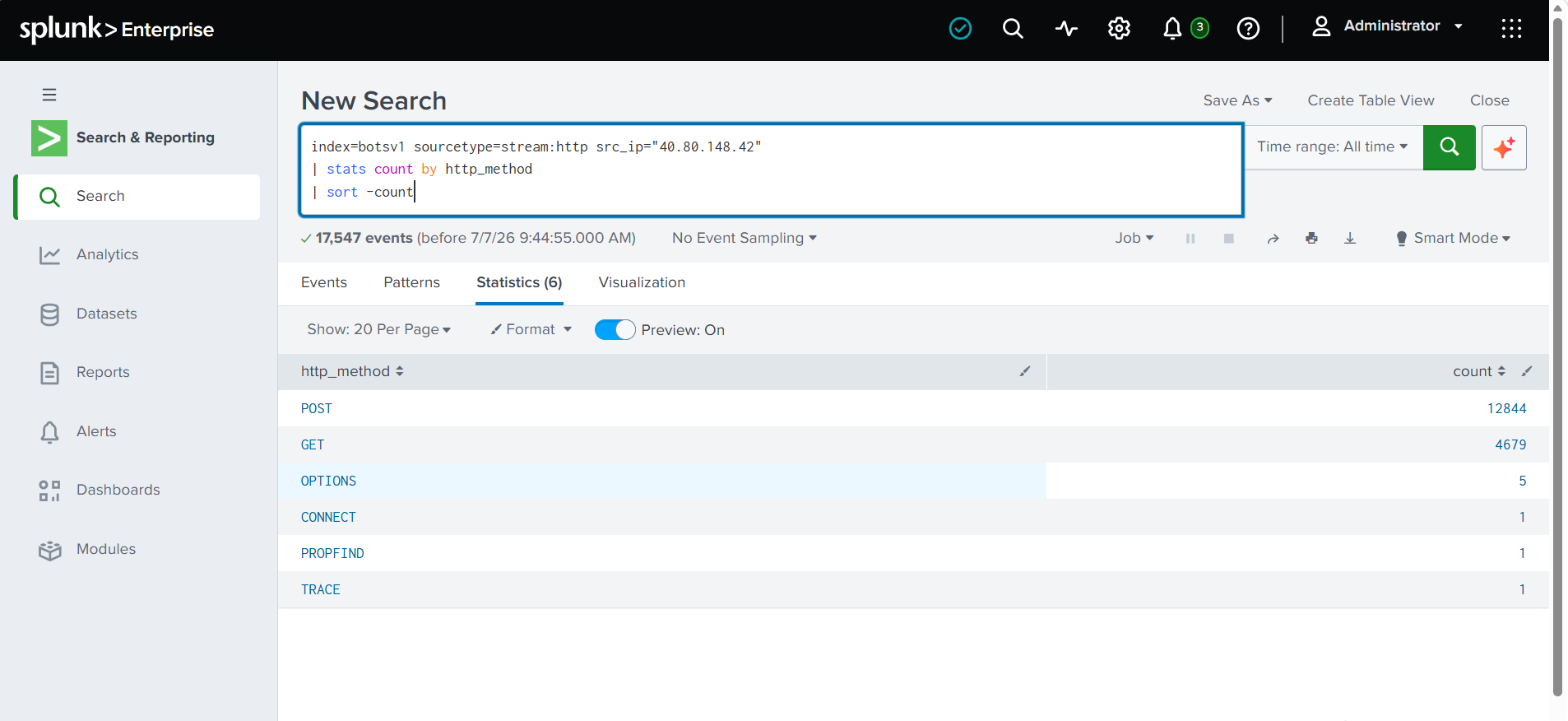Open the health status check icon

click(960, 29)
